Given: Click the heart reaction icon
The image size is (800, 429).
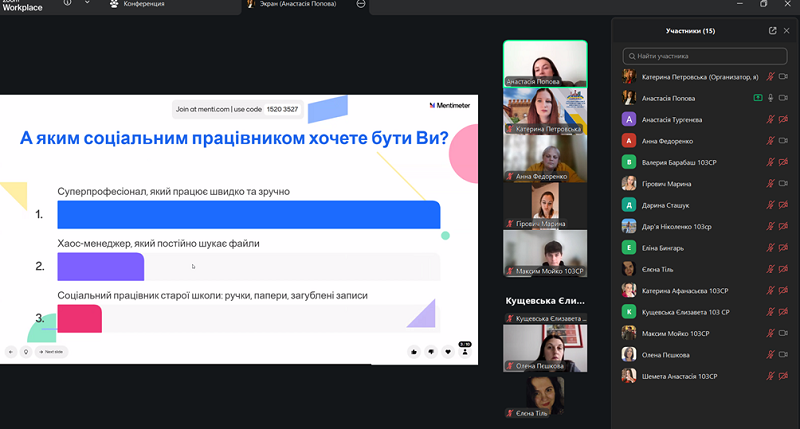Looking at the screenshot, I should point(447,351).
